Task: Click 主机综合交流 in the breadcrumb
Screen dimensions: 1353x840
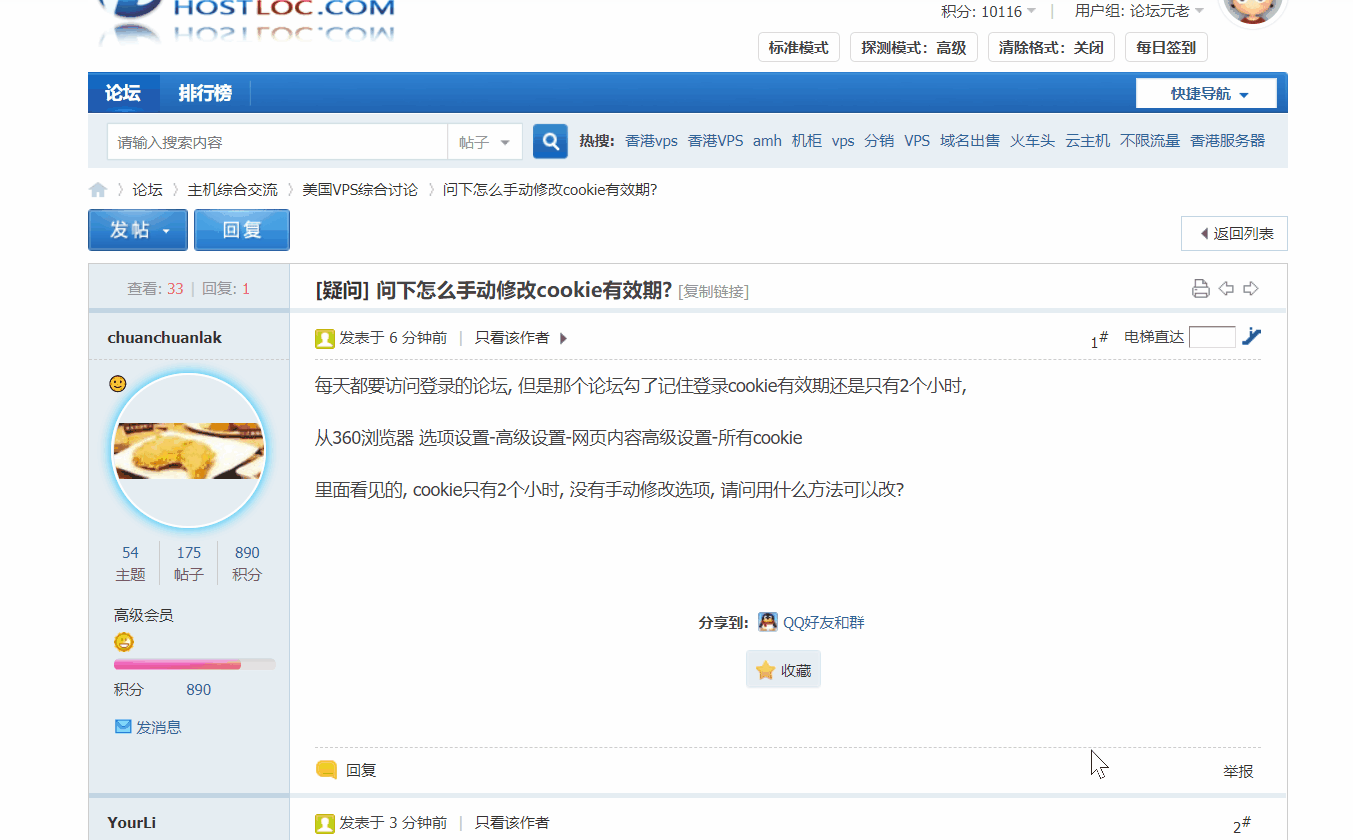Action: [233, 190]
